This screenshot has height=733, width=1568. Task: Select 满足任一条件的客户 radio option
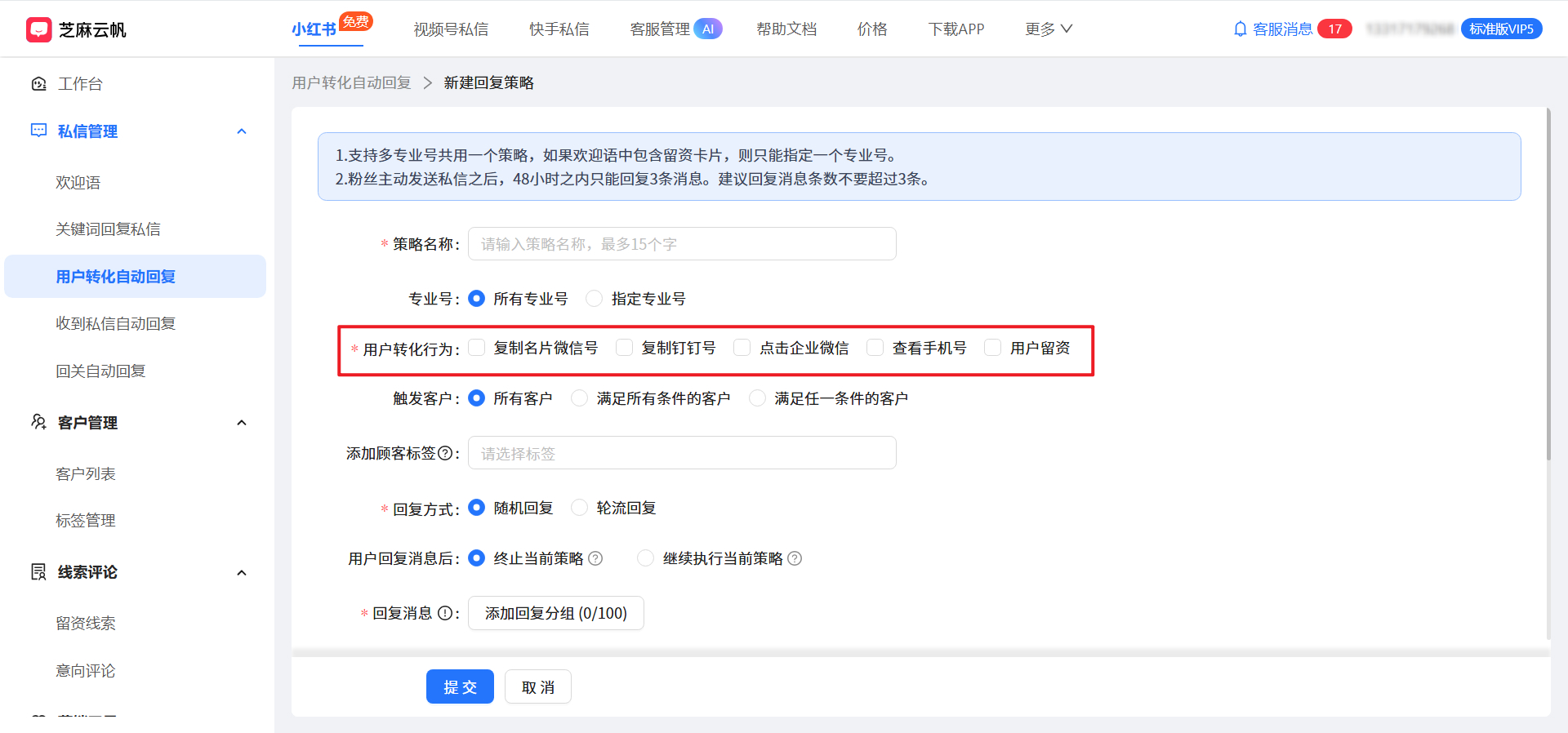(x=758, y=398)
